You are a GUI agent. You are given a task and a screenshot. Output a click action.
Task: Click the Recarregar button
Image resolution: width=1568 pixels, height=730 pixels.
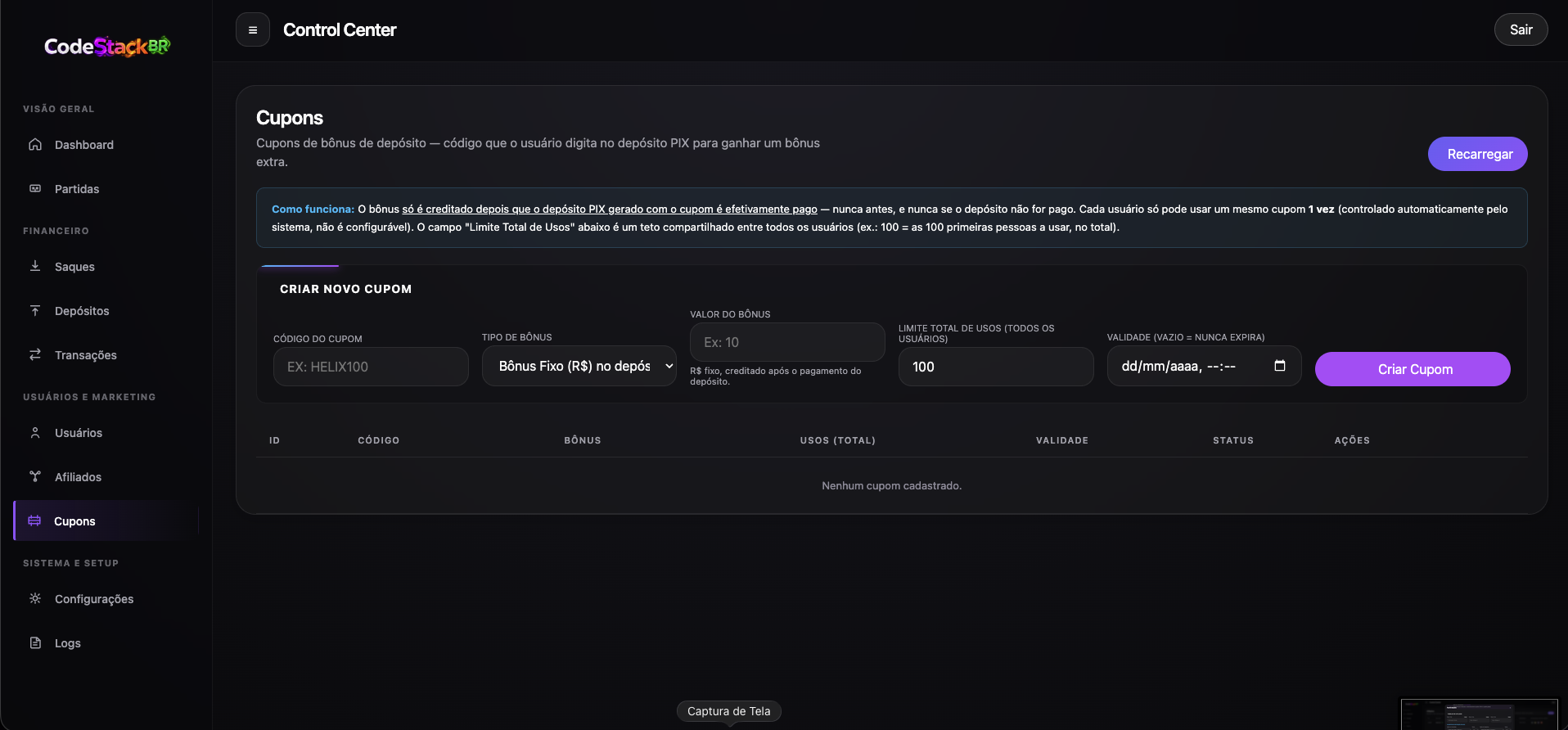coord(1478,154)
